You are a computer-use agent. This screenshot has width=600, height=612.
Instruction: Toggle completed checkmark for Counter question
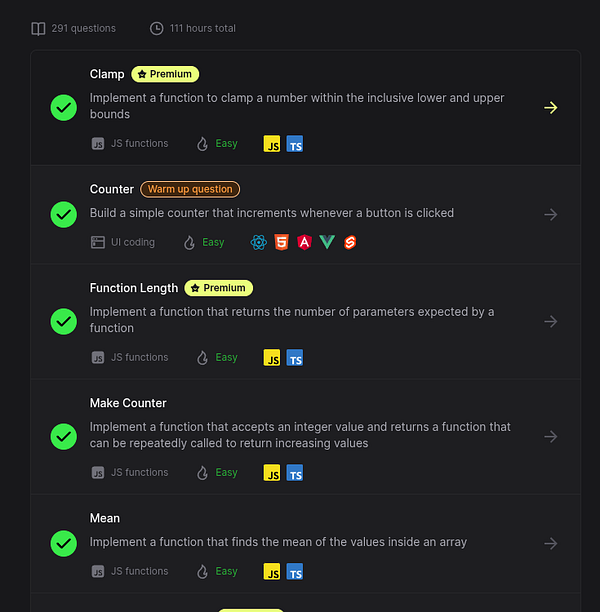[x=64, y=214]
